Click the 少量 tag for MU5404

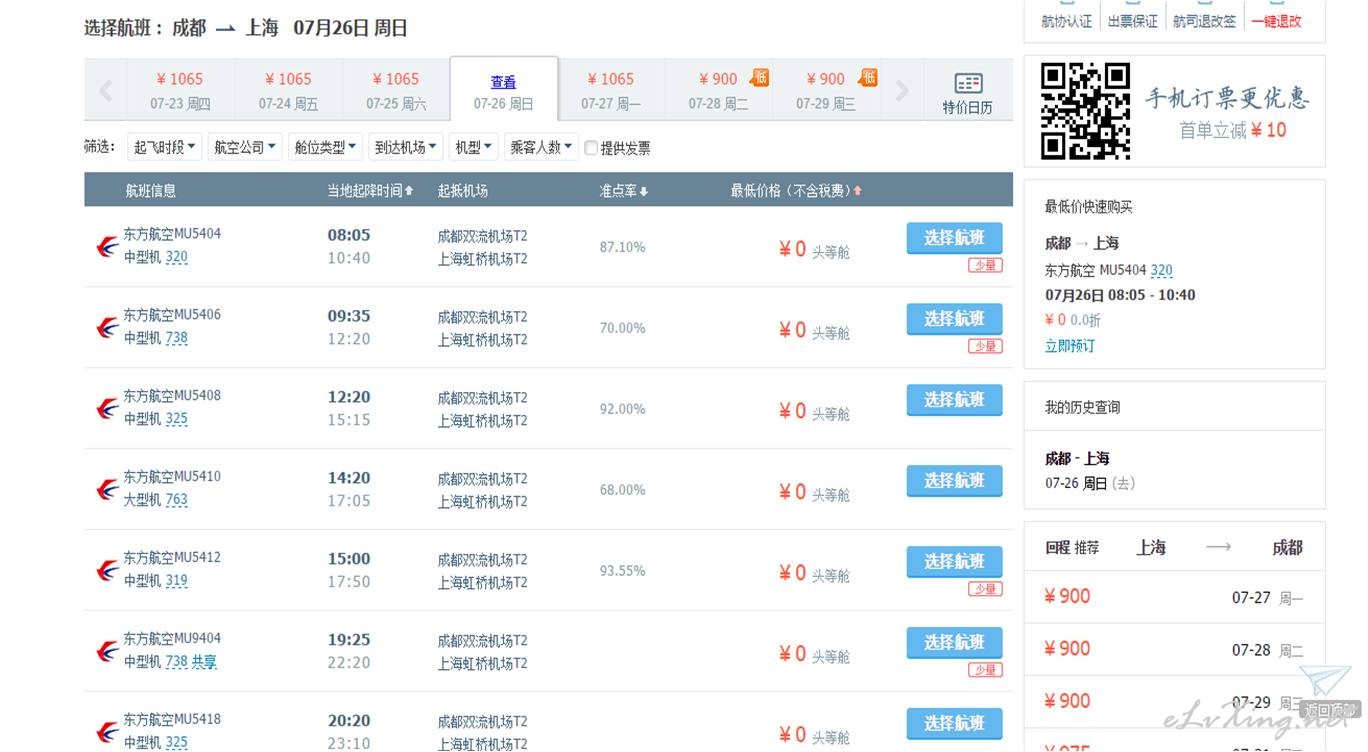click(x=985, y=265)
